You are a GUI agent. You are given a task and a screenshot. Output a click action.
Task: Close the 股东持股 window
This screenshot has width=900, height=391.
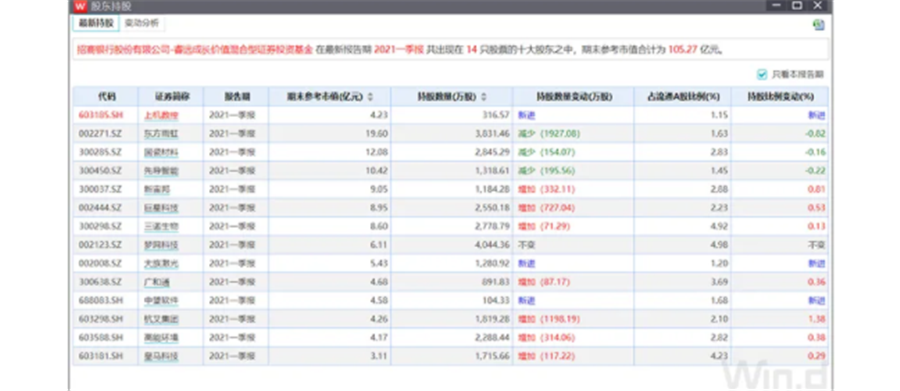818,6
